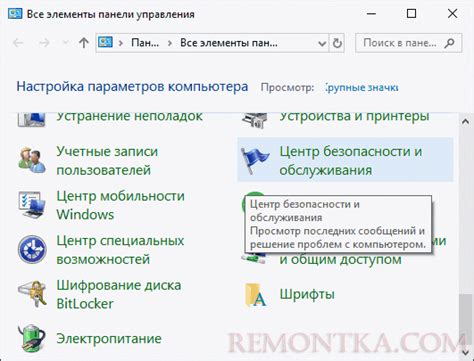Go forward with the Forward arrow
474x361 pixels.
pyautogui.click(x=44, y=43)
